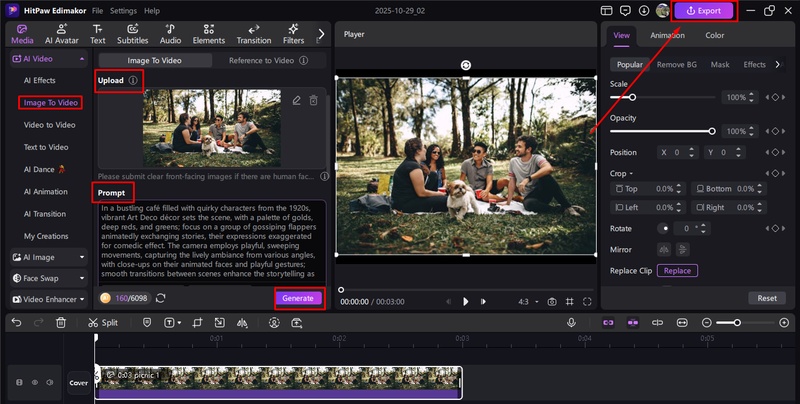Toggle the player grid overlay icon
Screen dimensions: 800x404
coord(570,302)
